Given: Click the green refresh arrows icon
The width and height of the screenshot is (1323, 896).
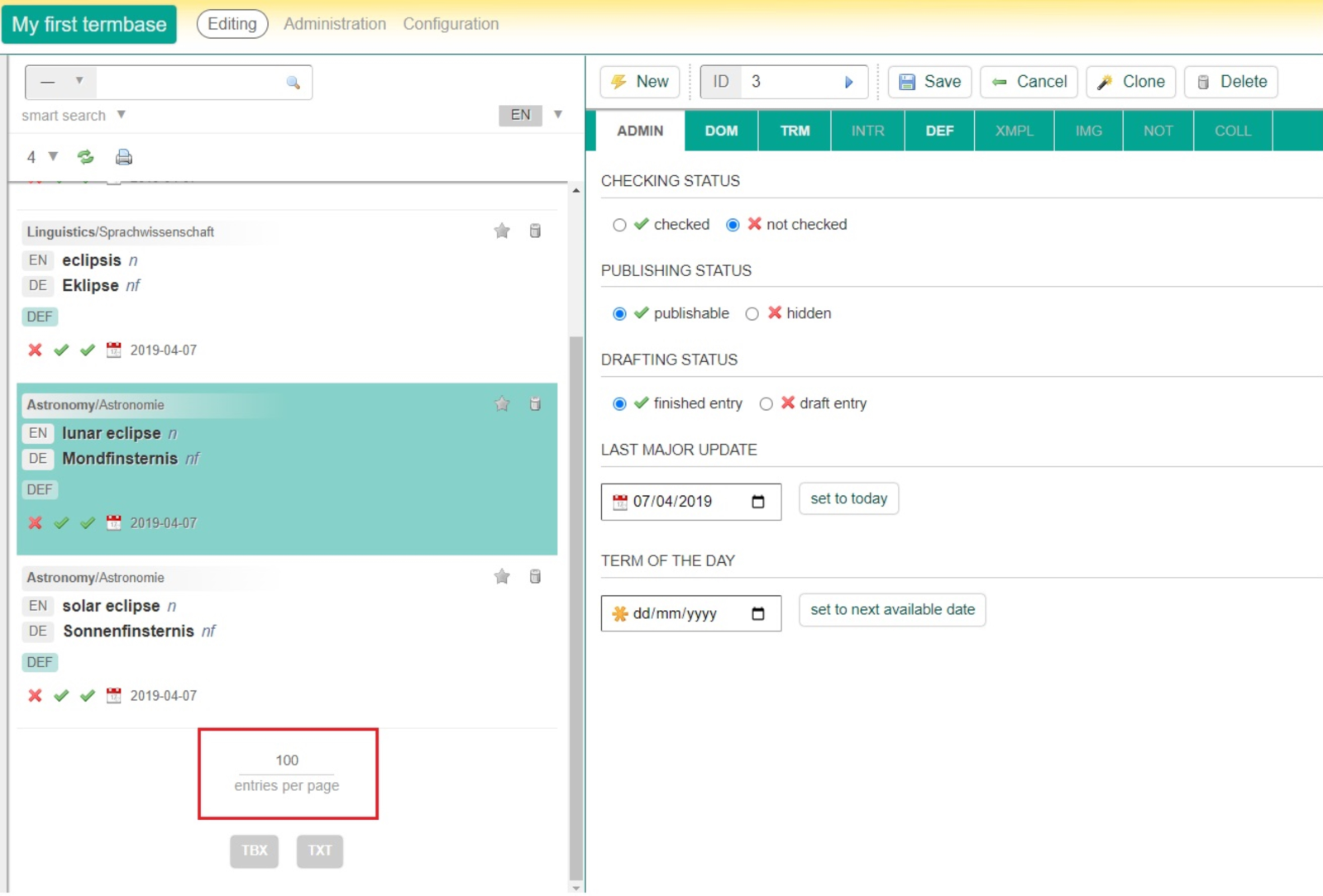Looking at the screenshot, I should click(85, 157).
